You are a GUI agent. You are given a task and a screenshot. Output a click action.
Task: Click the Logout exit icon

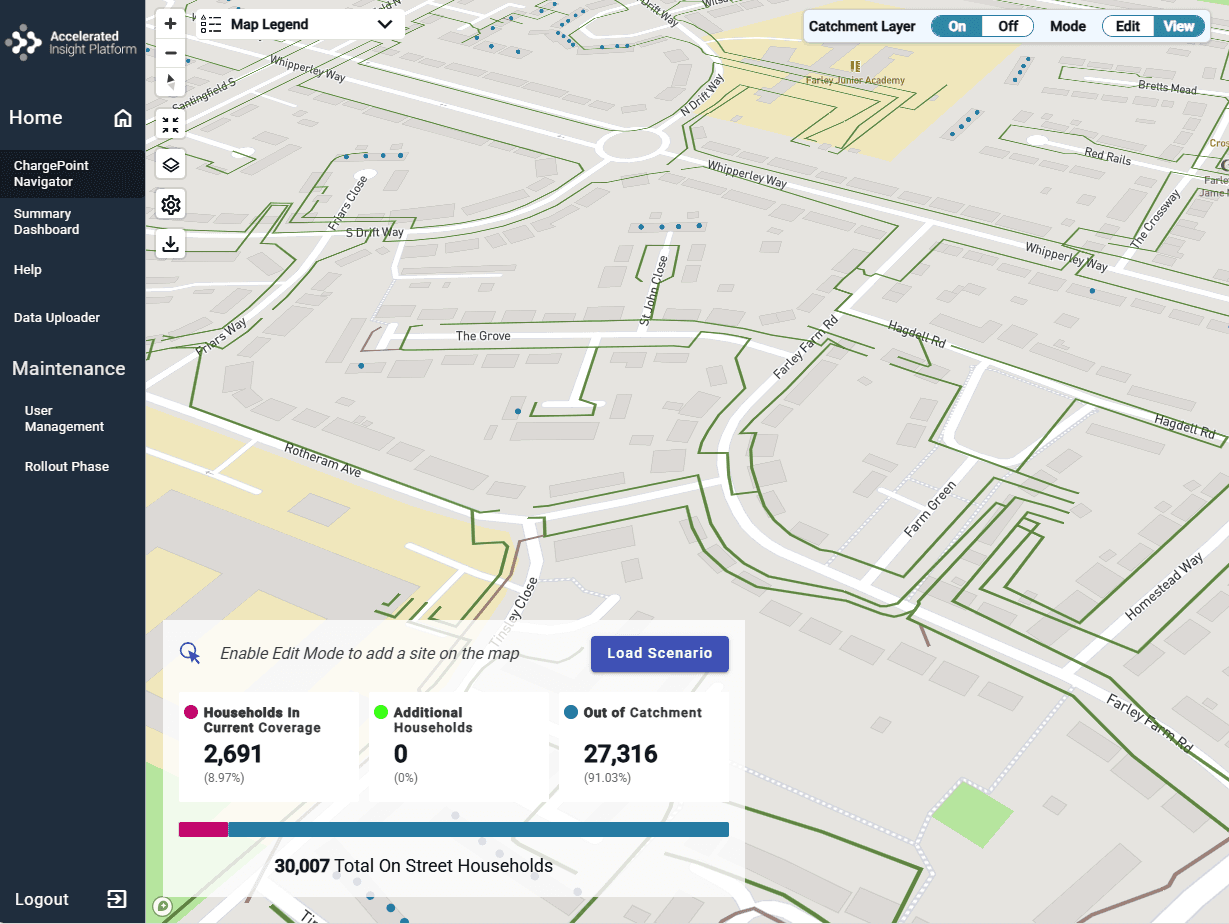point(117,899)
